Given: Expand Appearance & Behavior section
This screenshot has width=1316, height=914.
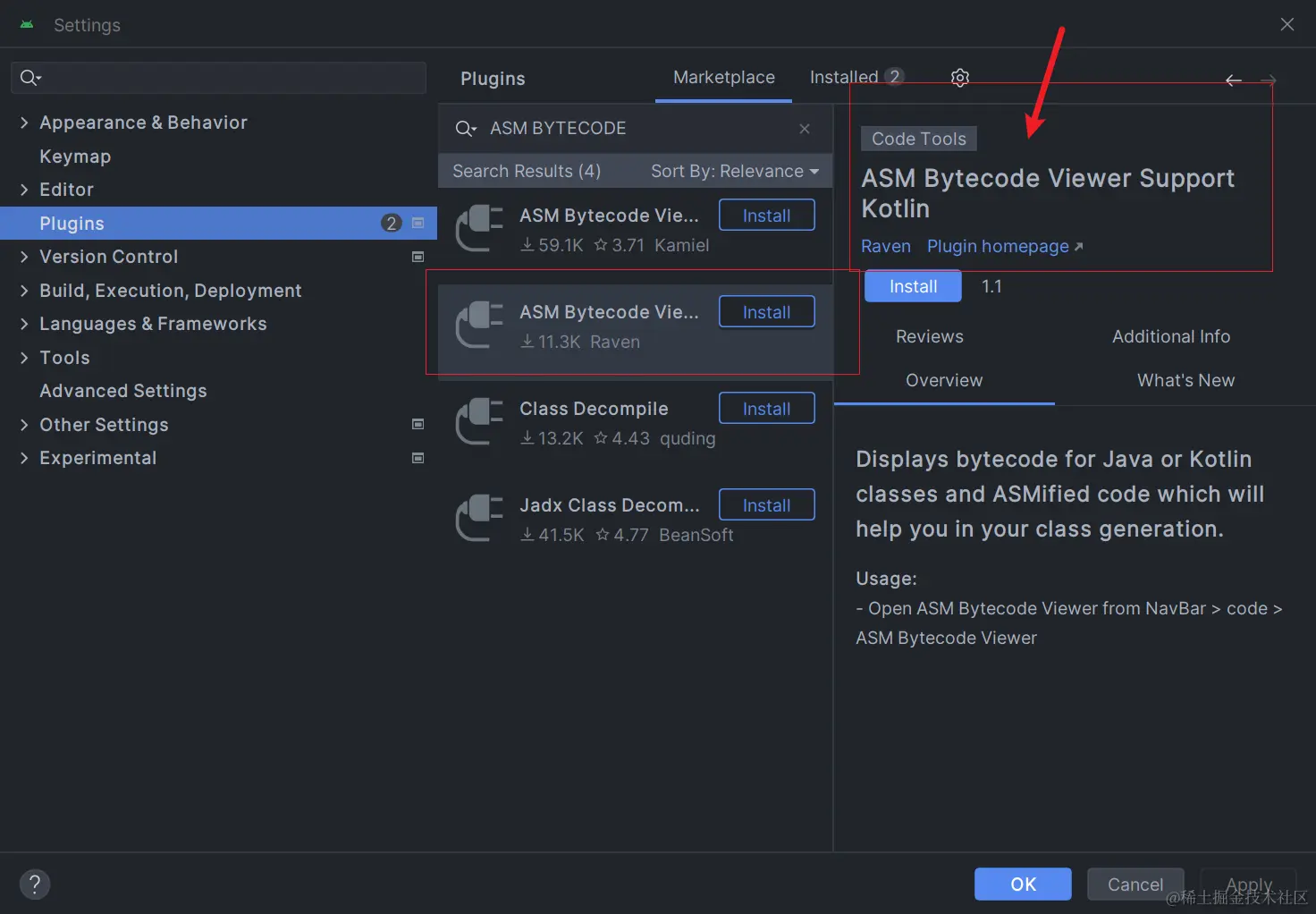Looking at the screenshot, I should coord(24,123).
